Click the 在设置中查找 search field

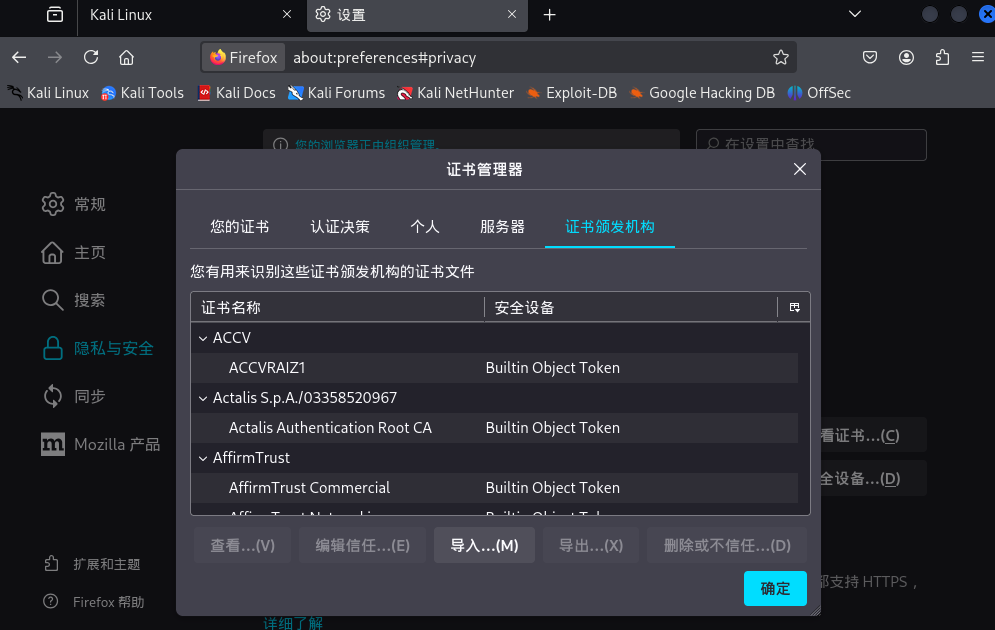click(811, 145)
